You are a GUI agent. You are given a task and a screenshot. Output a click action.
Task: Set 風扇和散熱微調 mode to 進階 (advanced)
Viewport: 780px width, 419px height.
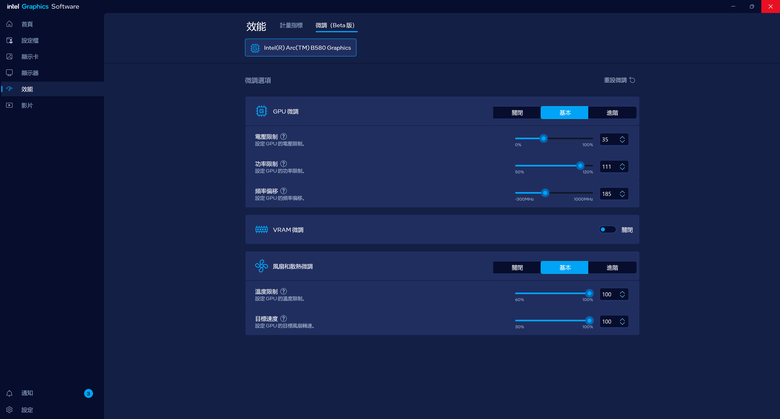coord(612,267)
